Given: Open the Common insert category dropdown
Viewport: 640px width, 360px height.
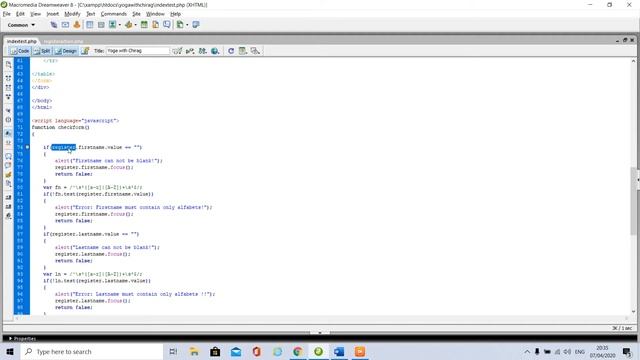Looking at the screenshot, I should (x=21, y=25).
